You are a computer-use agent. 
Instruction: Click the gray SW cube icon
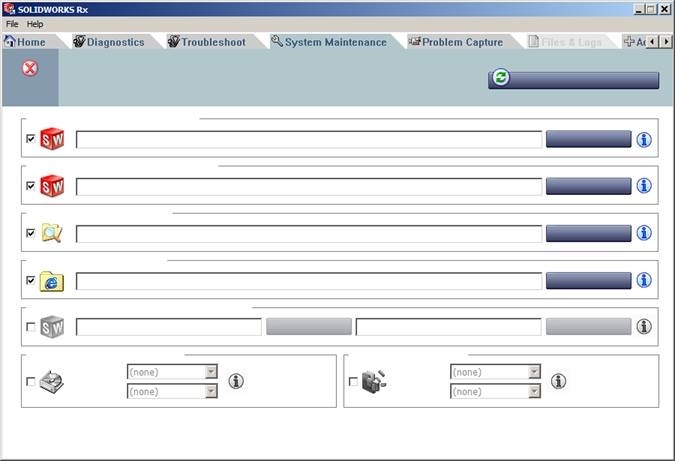click(x=52, y=327)
